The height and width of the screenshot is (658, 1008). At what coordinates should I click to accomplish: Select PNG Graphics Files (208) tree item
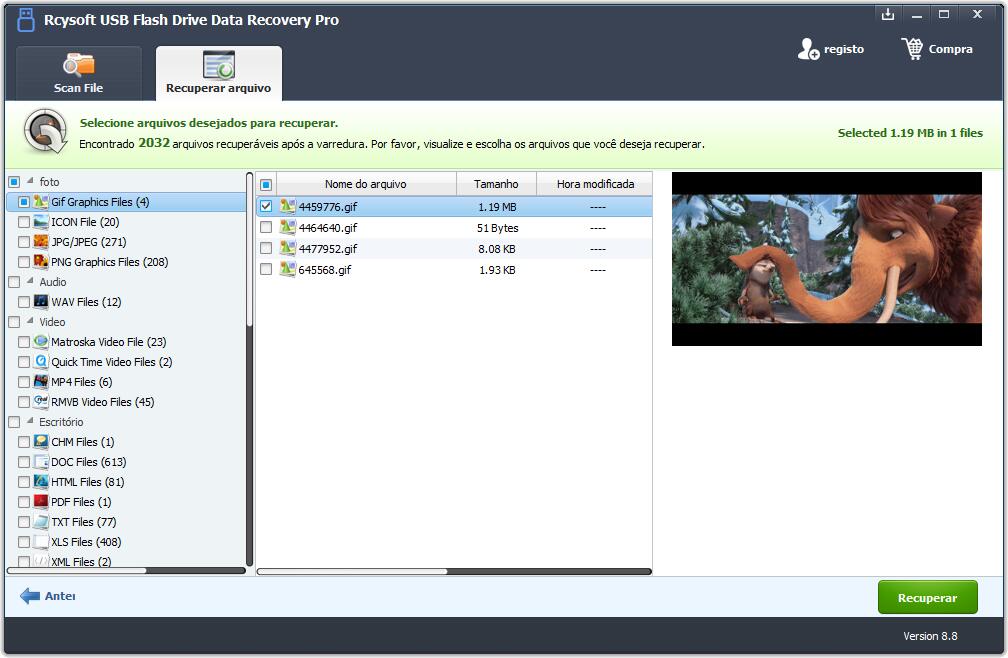(x=109, y=262)
